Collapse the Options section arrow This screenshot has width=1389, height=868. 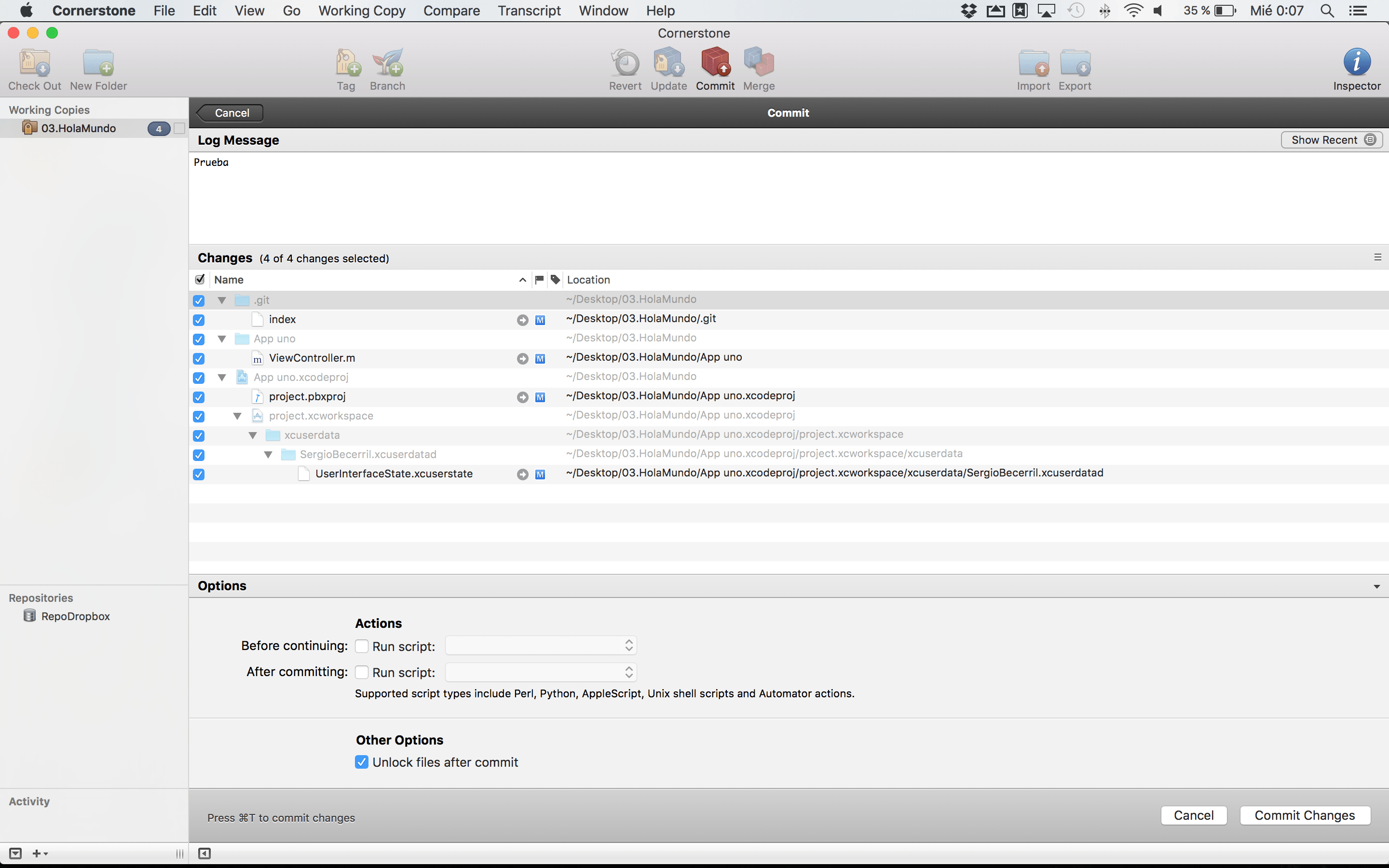point(1376,586)
